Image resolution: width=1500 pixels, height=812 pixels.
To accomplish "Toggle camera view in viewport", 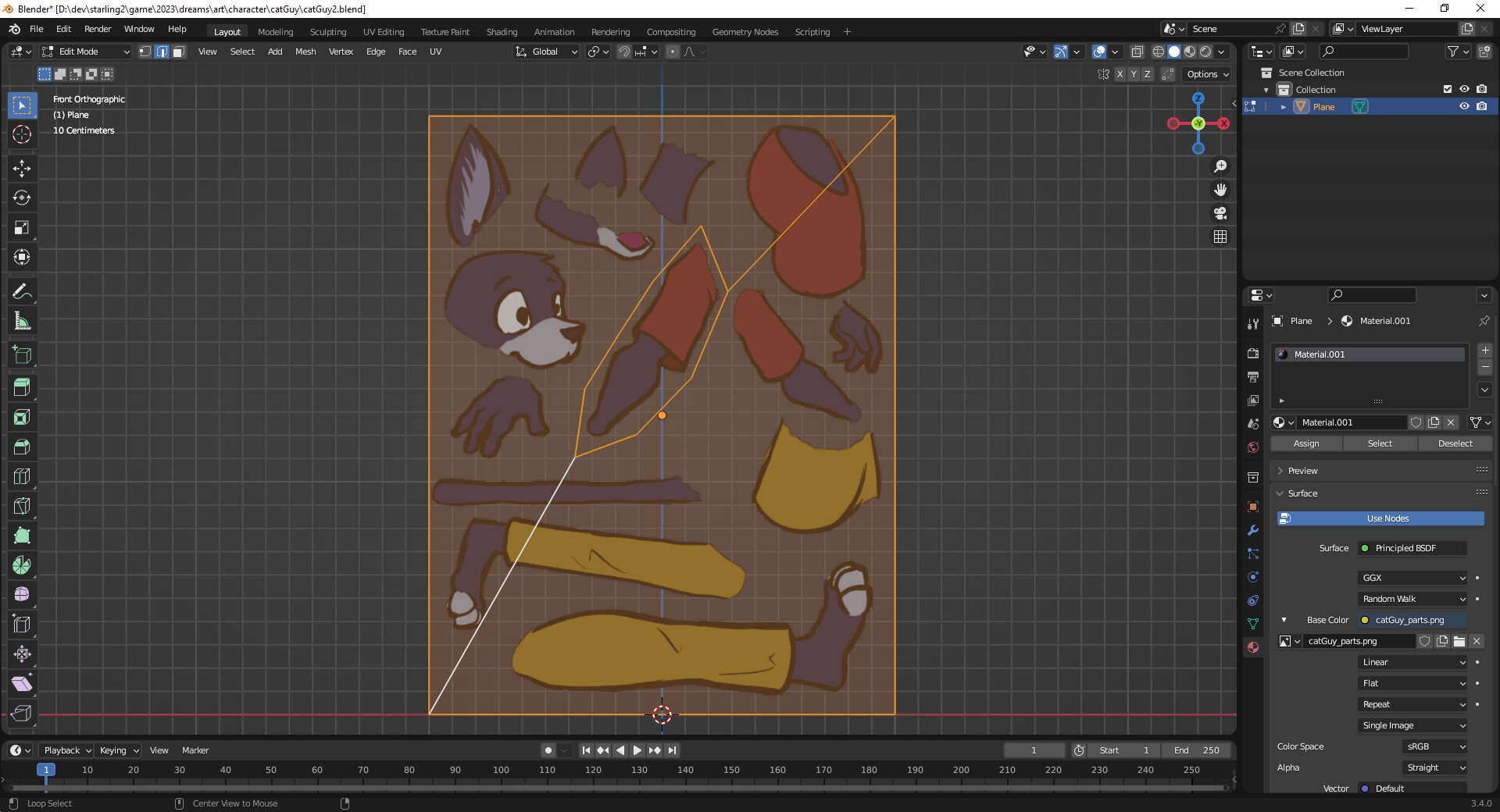I will (1220, 213).
